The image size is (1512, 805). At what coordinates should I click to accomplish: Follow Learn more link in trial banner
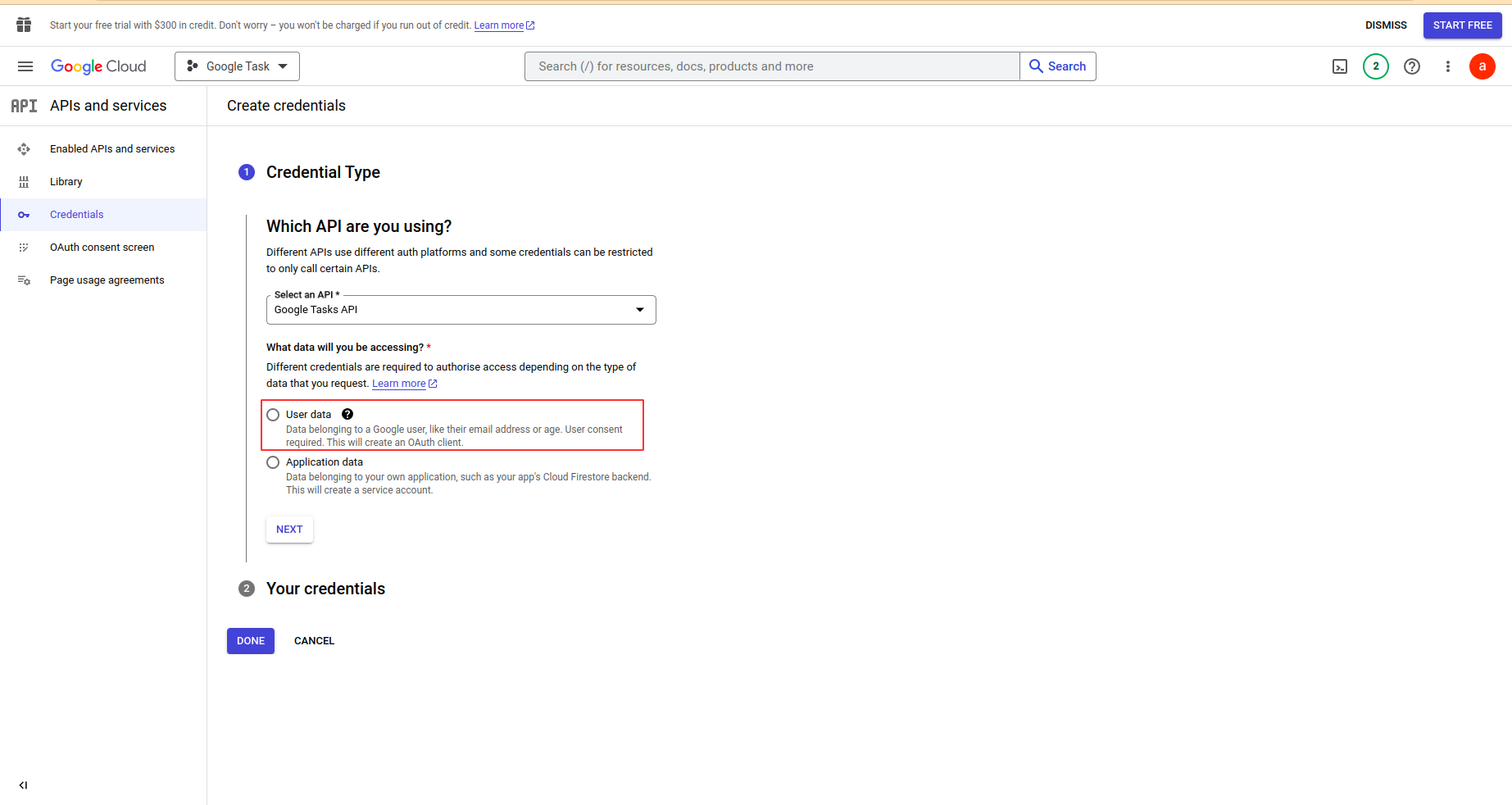[x=504, y=25]
